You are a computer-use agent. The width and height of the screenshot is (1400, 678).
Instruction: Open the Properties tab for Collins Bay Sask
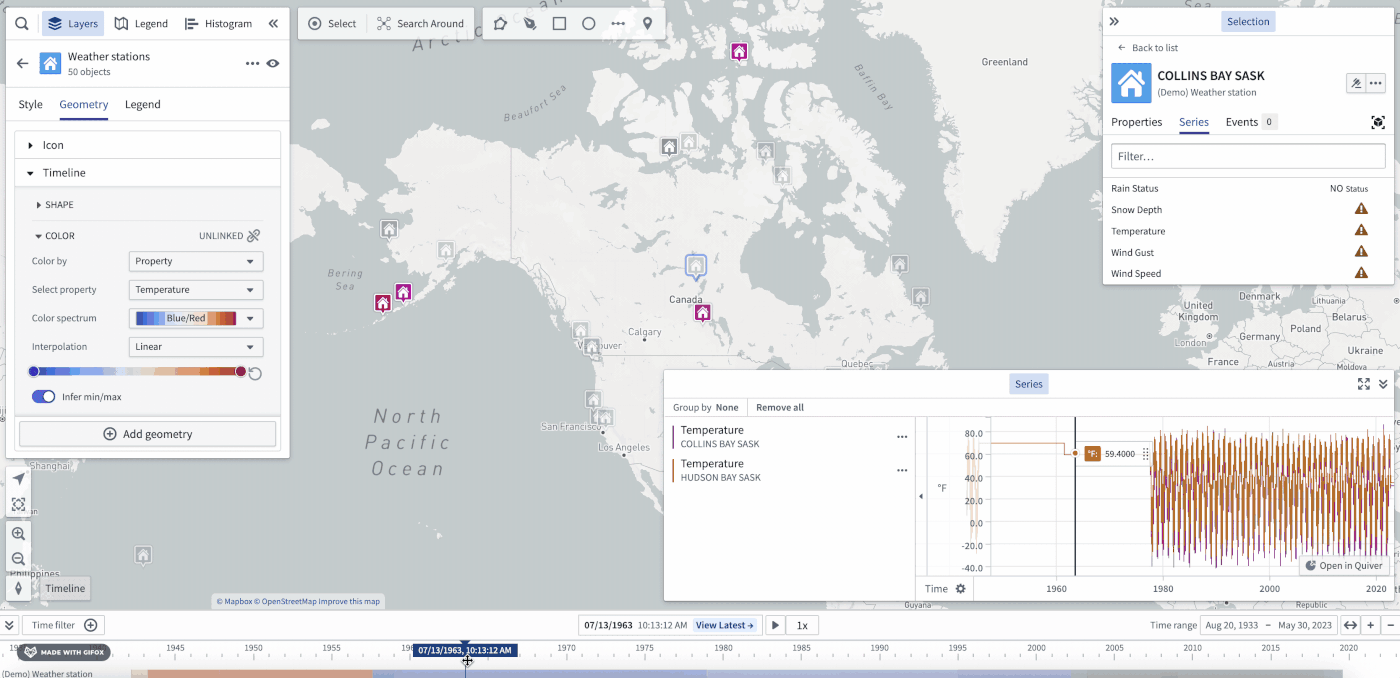pos(1137,122)
